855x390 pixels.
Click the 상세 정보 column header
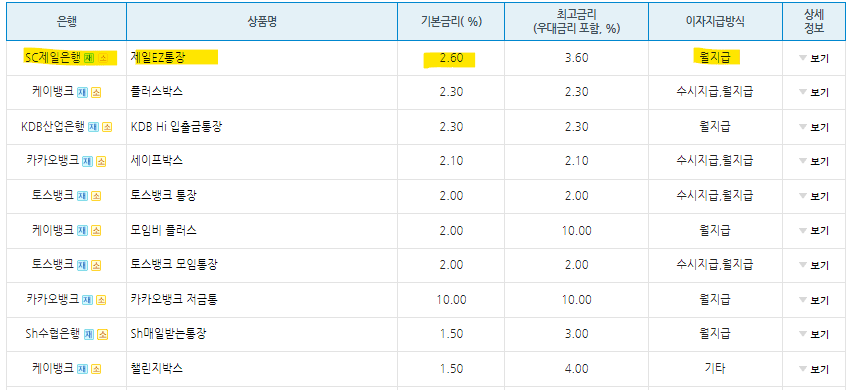tap(814, 22)
